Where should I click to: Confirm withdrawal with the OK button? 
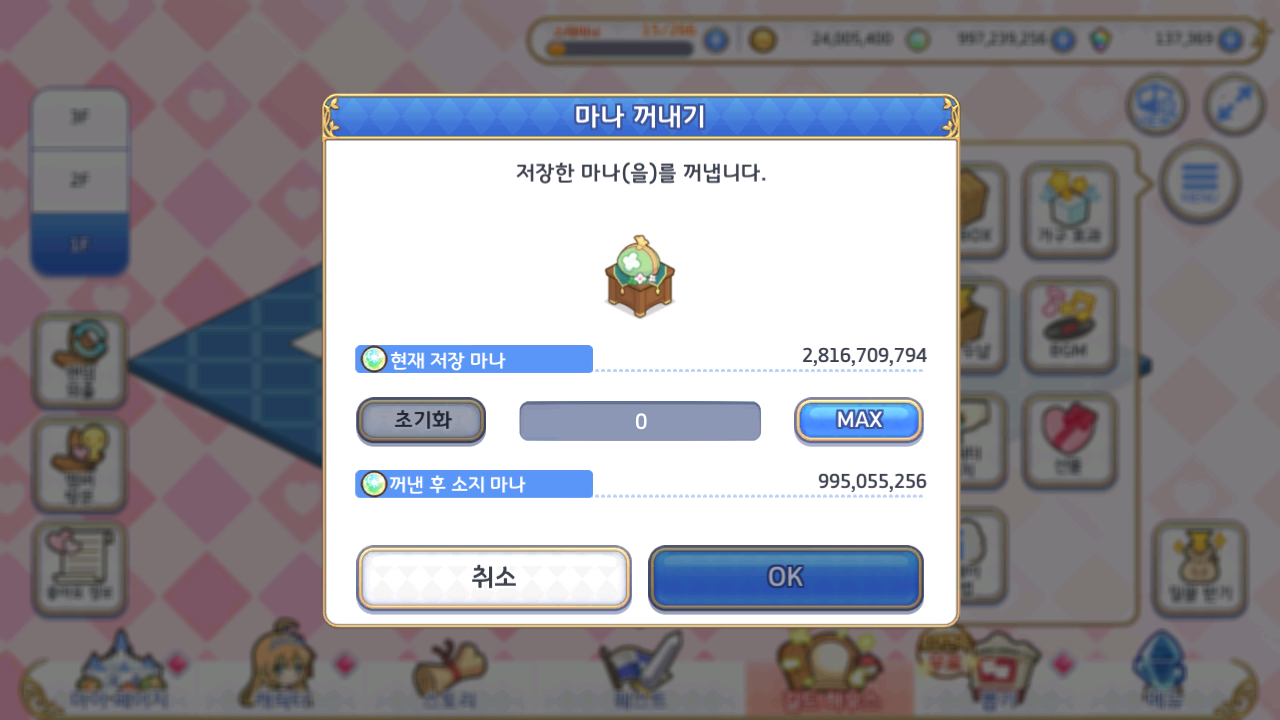pyautogui.click(x=786, y=577)
